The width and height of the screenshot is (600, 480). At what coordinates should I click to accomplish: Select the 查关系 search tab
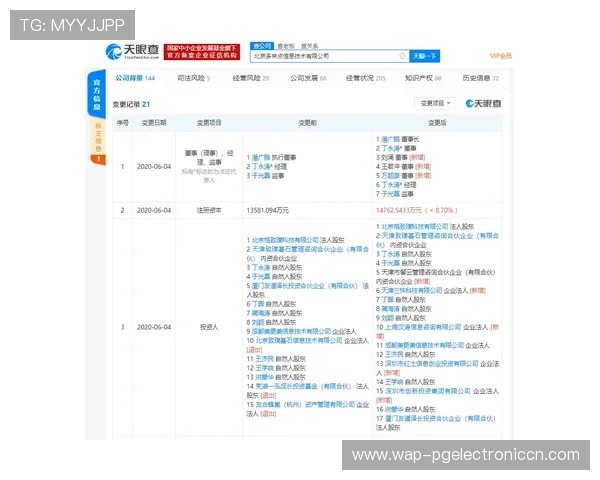point(310,46)
